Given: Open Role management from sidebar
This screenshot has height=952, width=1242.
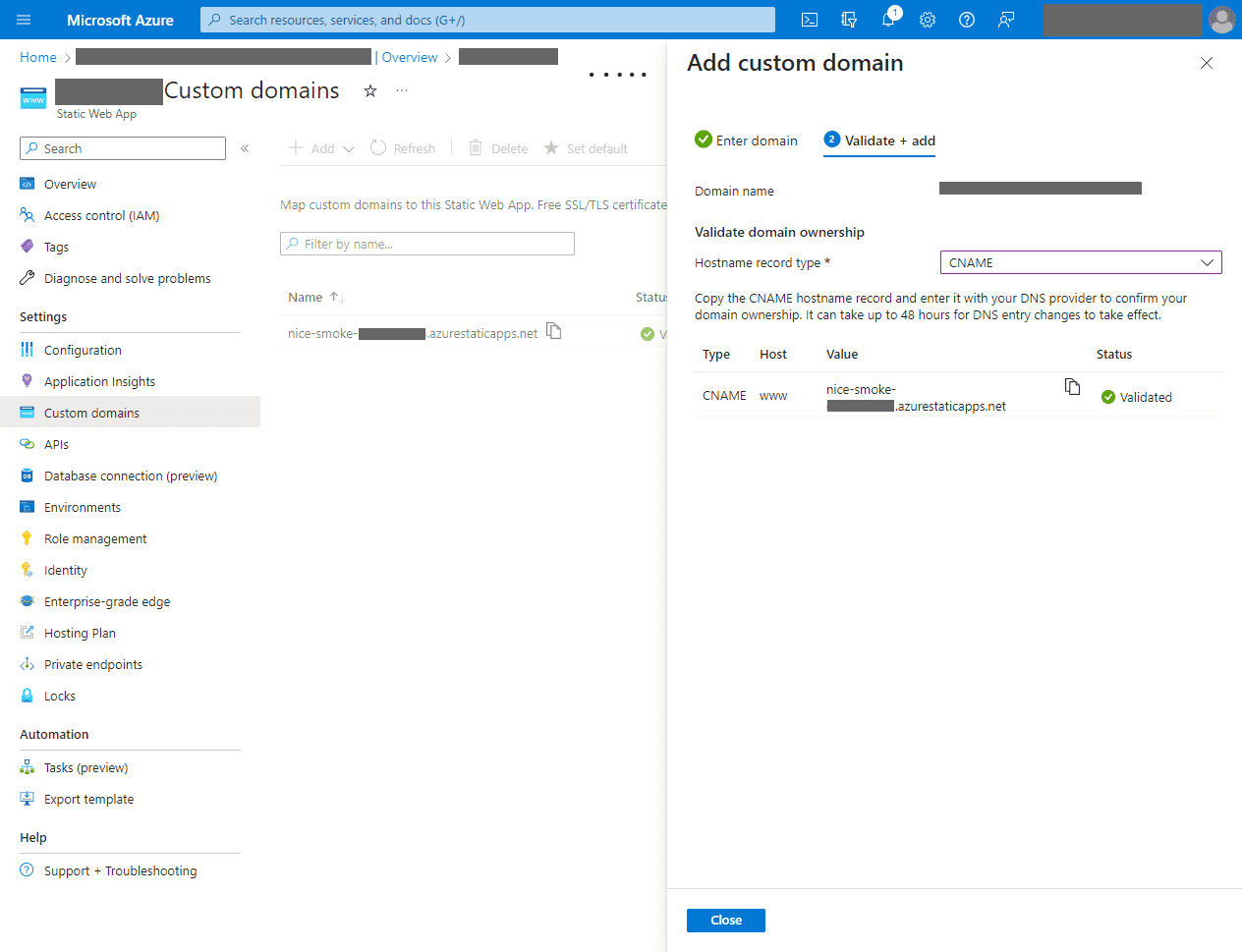Looking at the screenshot, I should (95, 538).
